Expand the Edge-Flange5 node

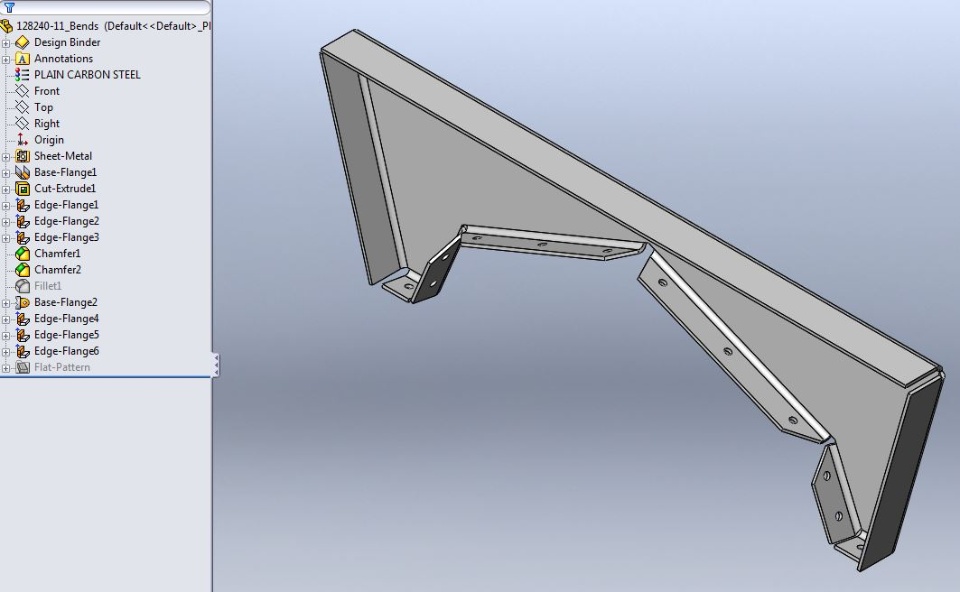point(6,335)
